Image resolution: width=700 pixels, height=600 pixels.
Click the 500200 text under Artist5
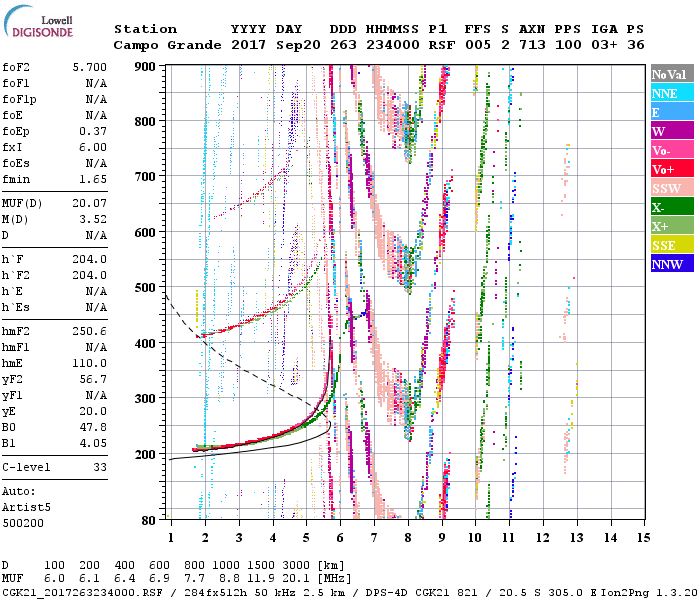coord(23,523)
